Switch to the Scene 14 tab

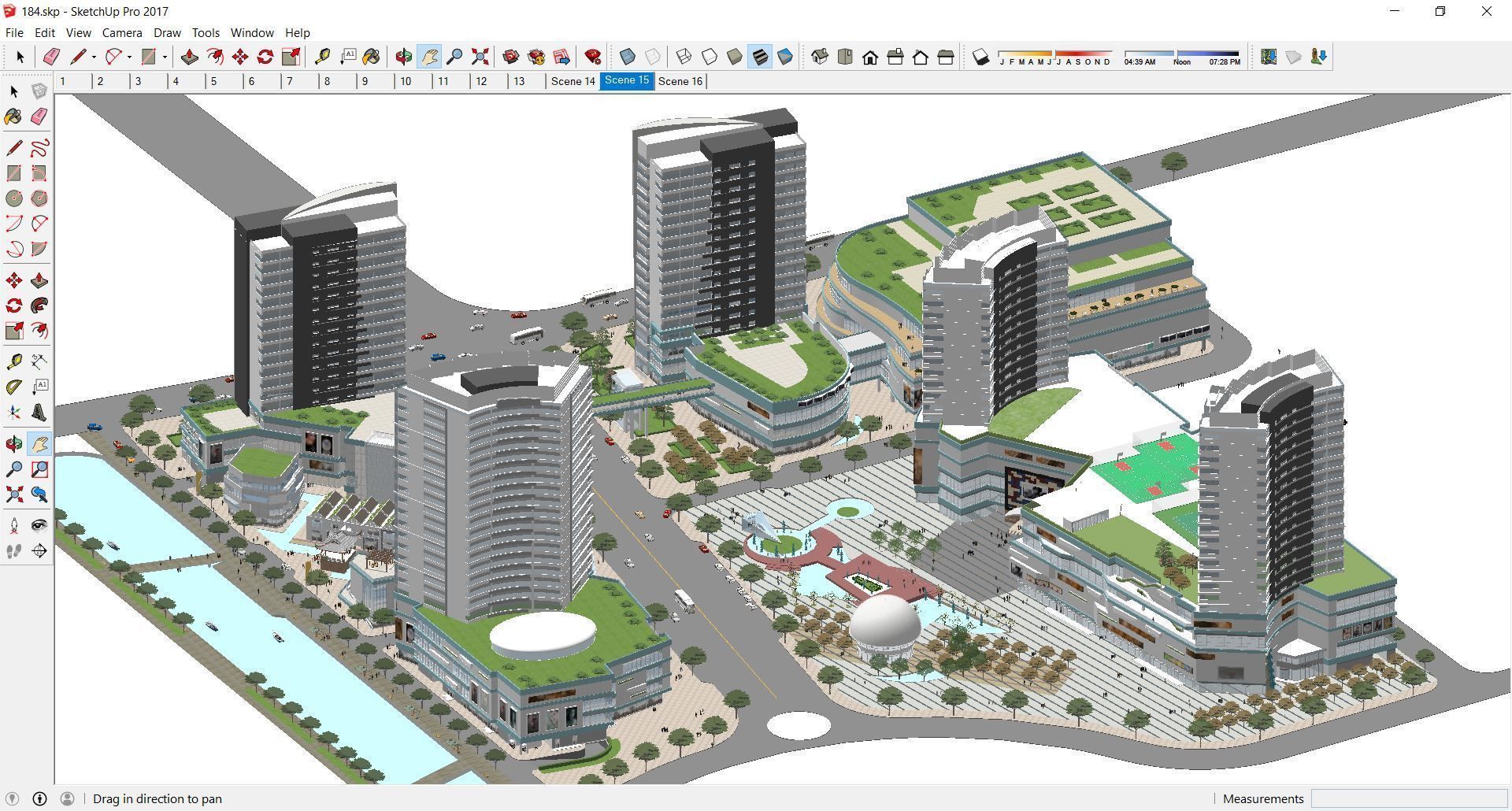573,81
